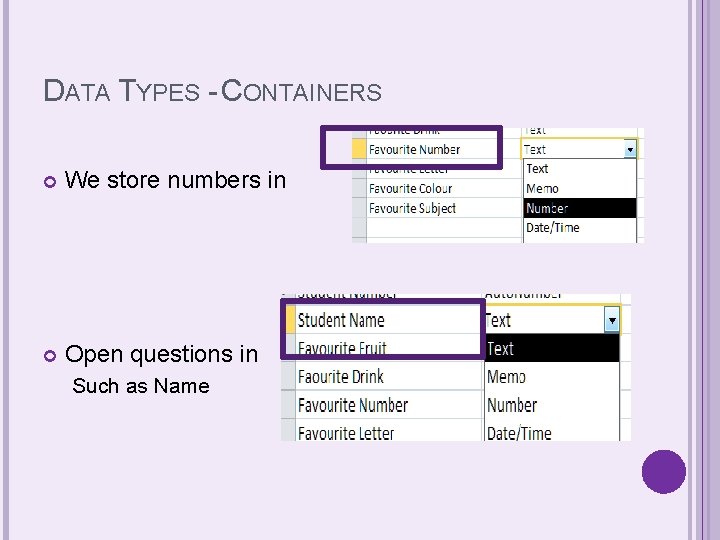Screen dimensions: 720x540
Task: Choose Memo in the upper dropdown list
Action: pyautogui.click(x=579, y=188)
